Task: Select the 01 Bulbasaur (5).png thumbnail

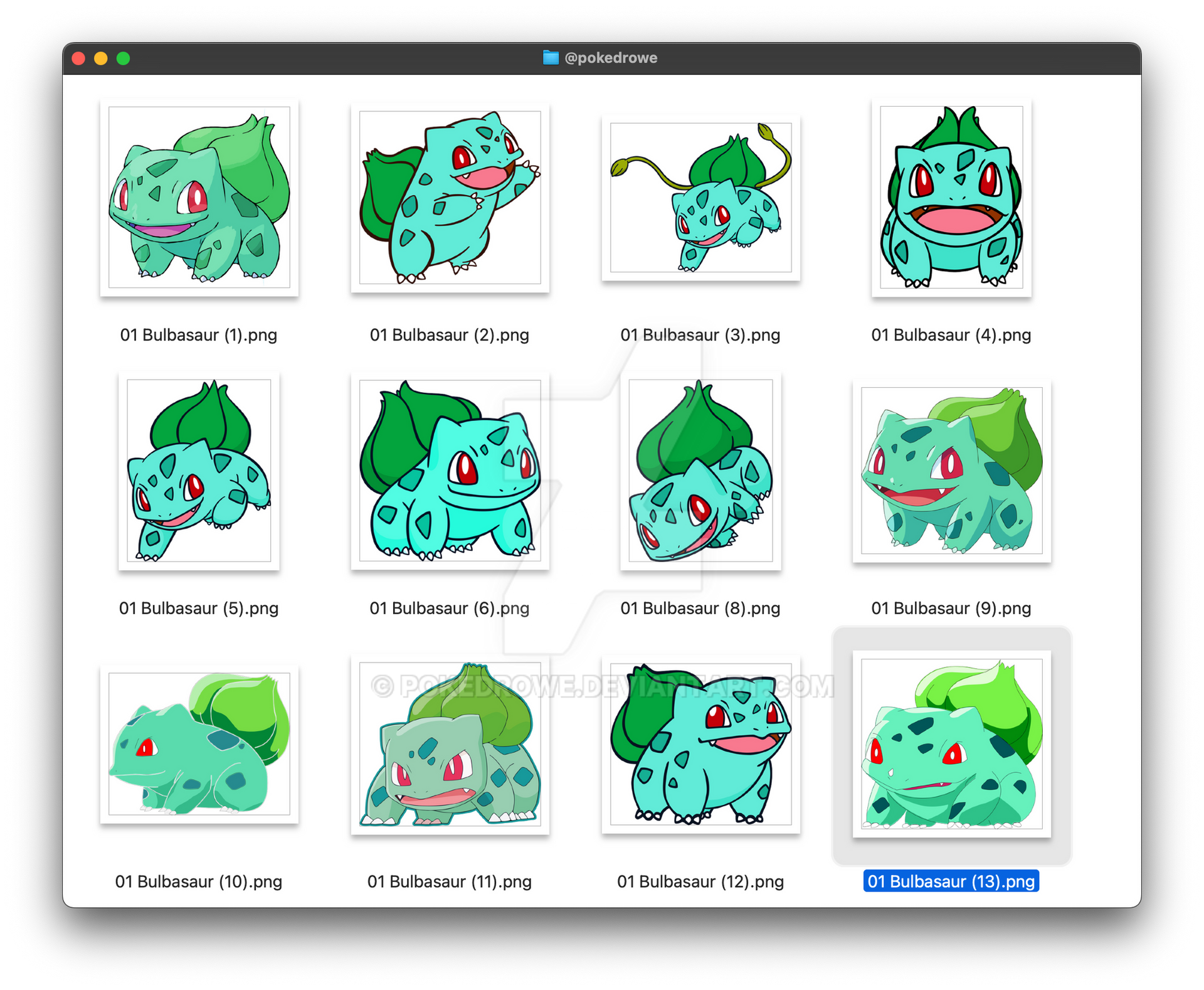Action: [x=199, y=471]
